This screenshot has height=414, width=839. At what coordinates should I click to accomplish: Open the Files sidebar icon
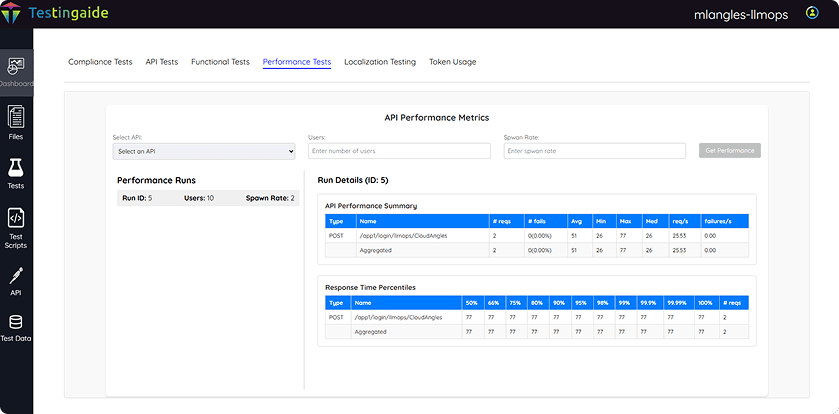pyautogui.click(x=16, y=117)
